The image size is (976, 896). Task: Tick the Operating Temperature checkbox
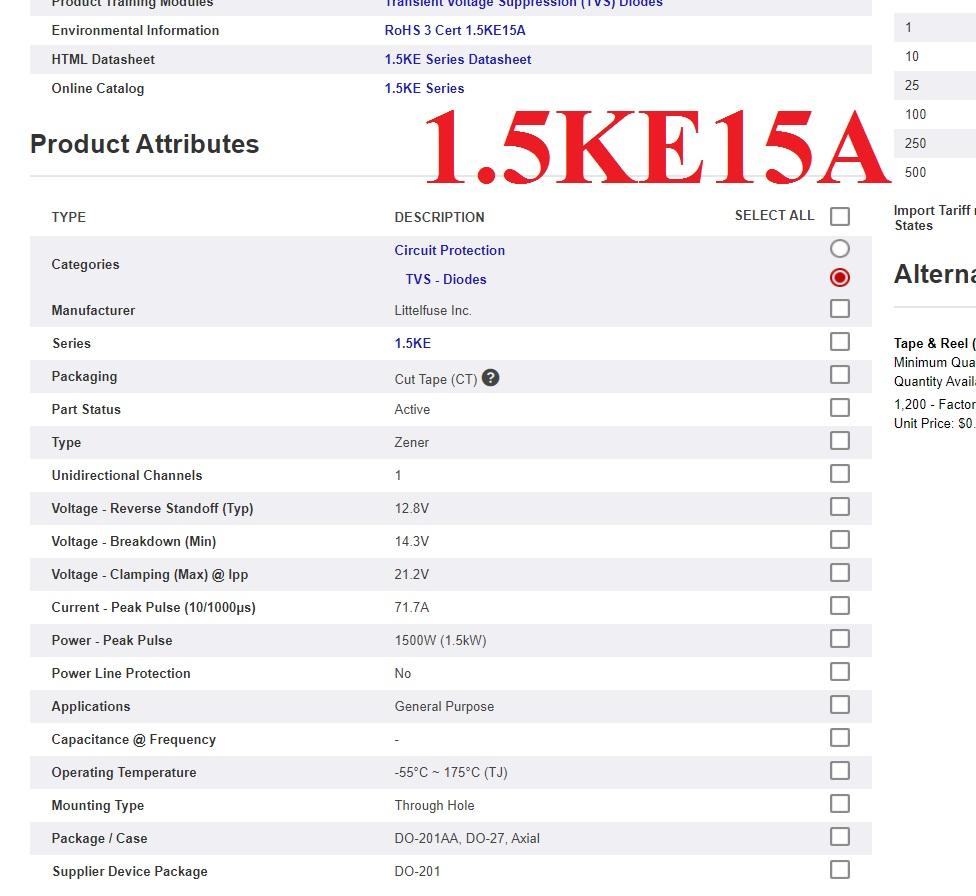pos(840,770)
